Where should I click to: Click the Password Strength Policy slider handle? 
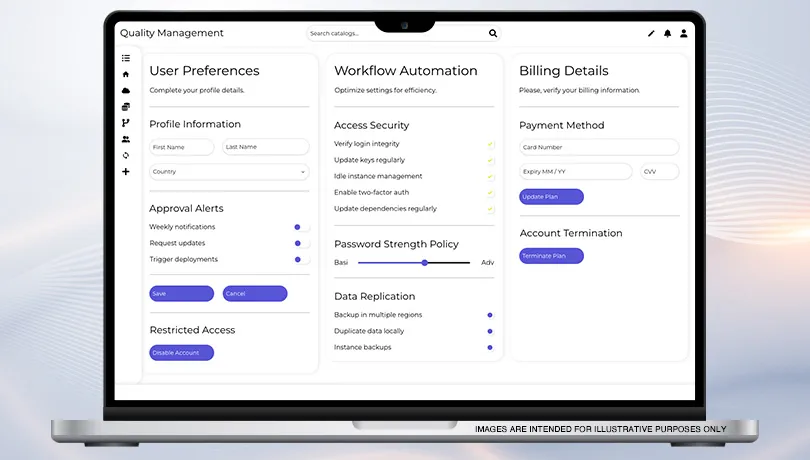[425, 262]
